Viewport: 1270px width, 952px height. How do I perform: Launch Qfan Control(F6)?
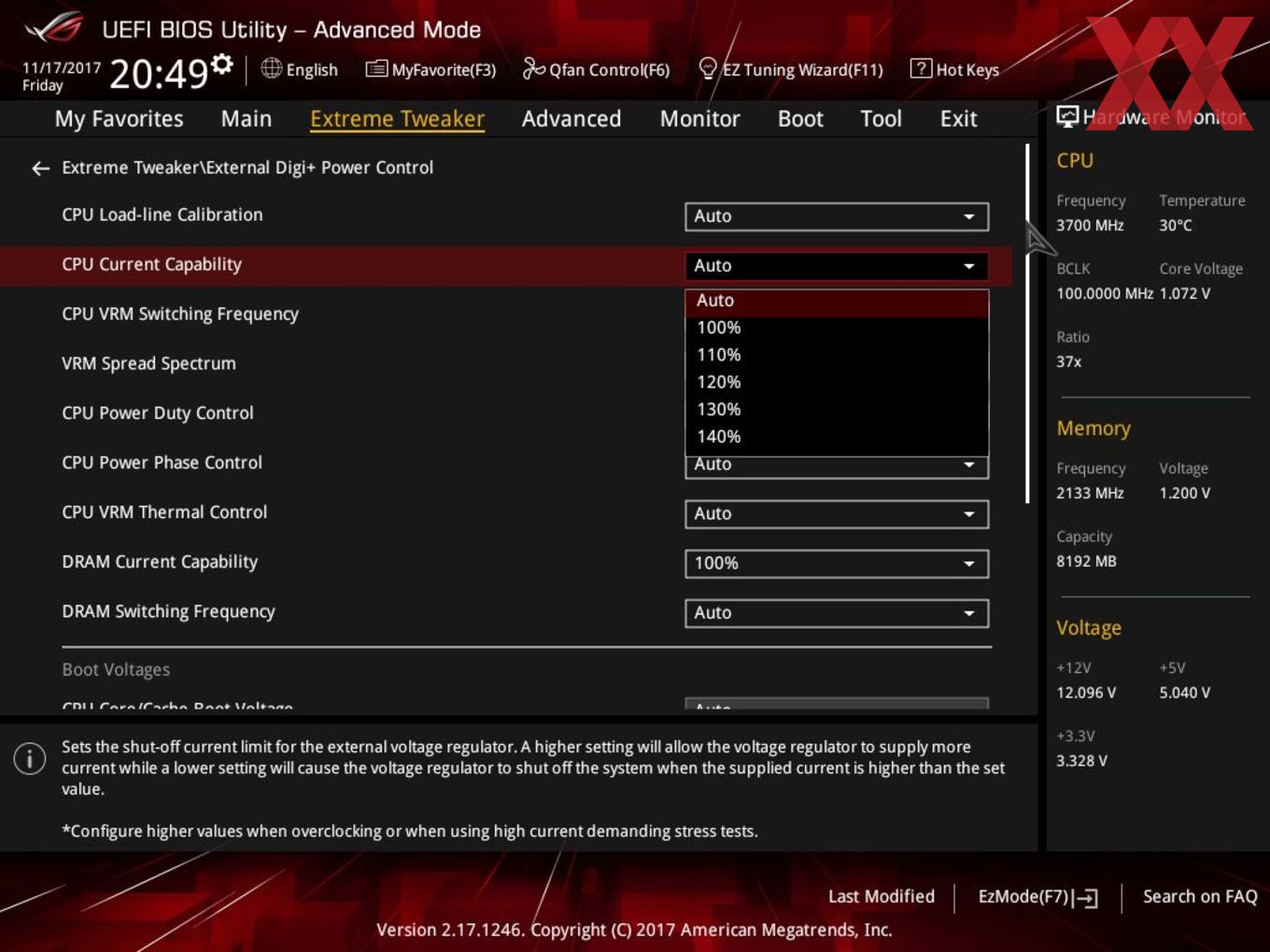click(596, 69)
